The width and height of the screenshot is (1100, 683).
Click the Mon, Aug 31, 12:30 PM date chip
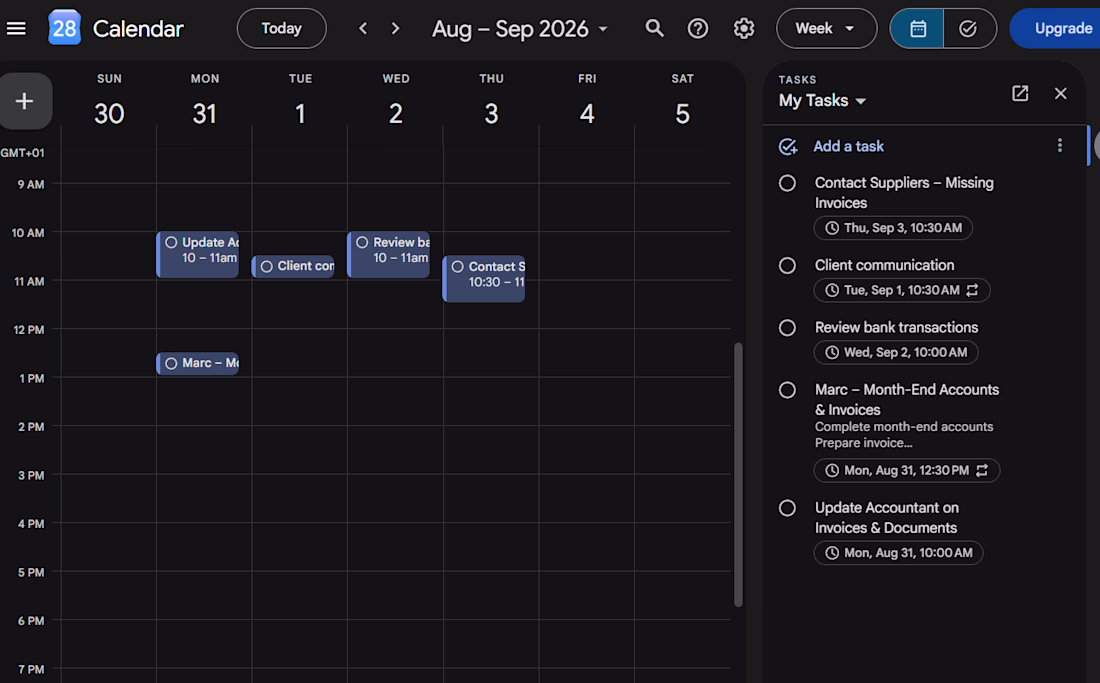(906, 471)
